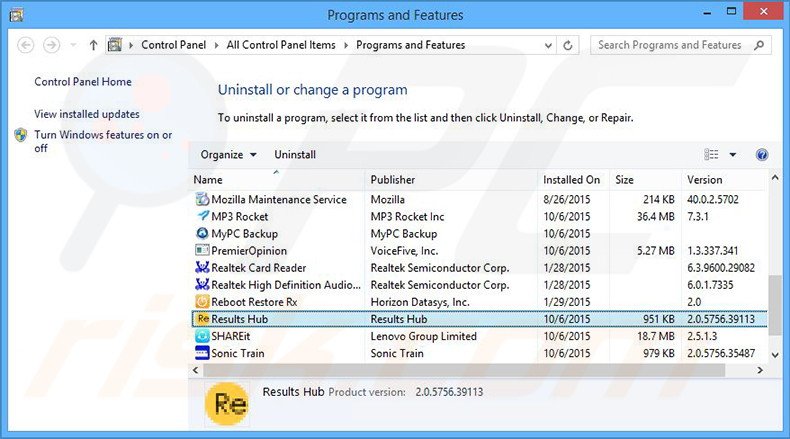Click the MP3 Rocket program icon

pos(202,216)
